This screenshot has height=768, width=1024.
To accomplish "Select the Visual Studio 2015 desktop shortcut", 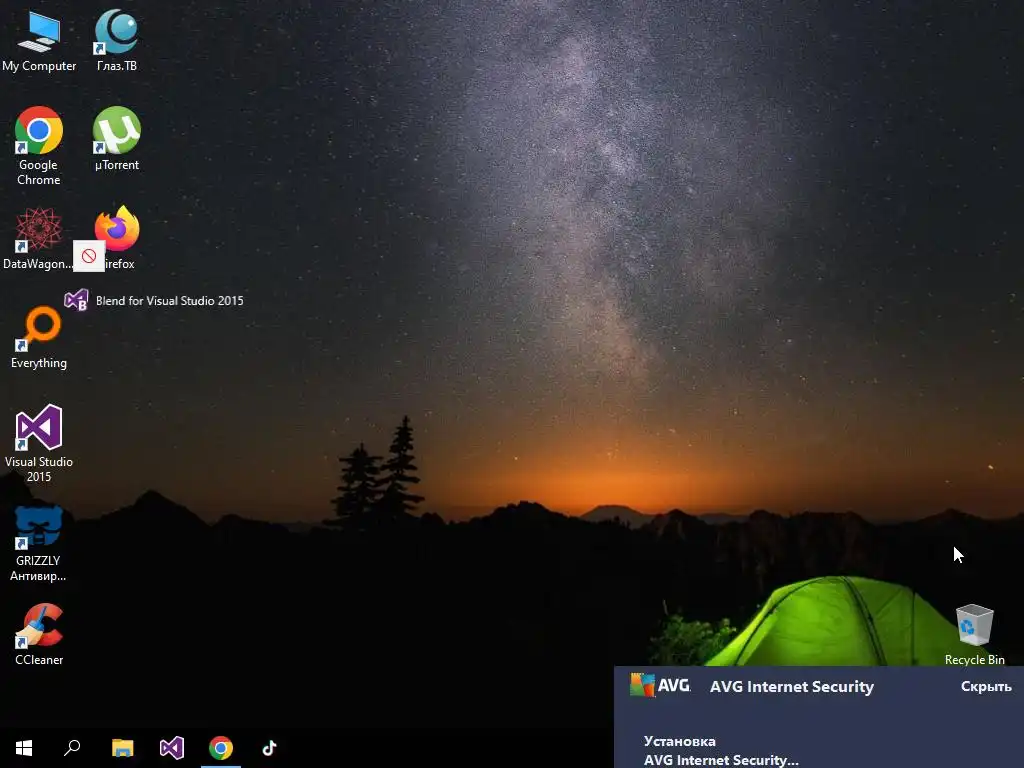I will pos(39,443).
